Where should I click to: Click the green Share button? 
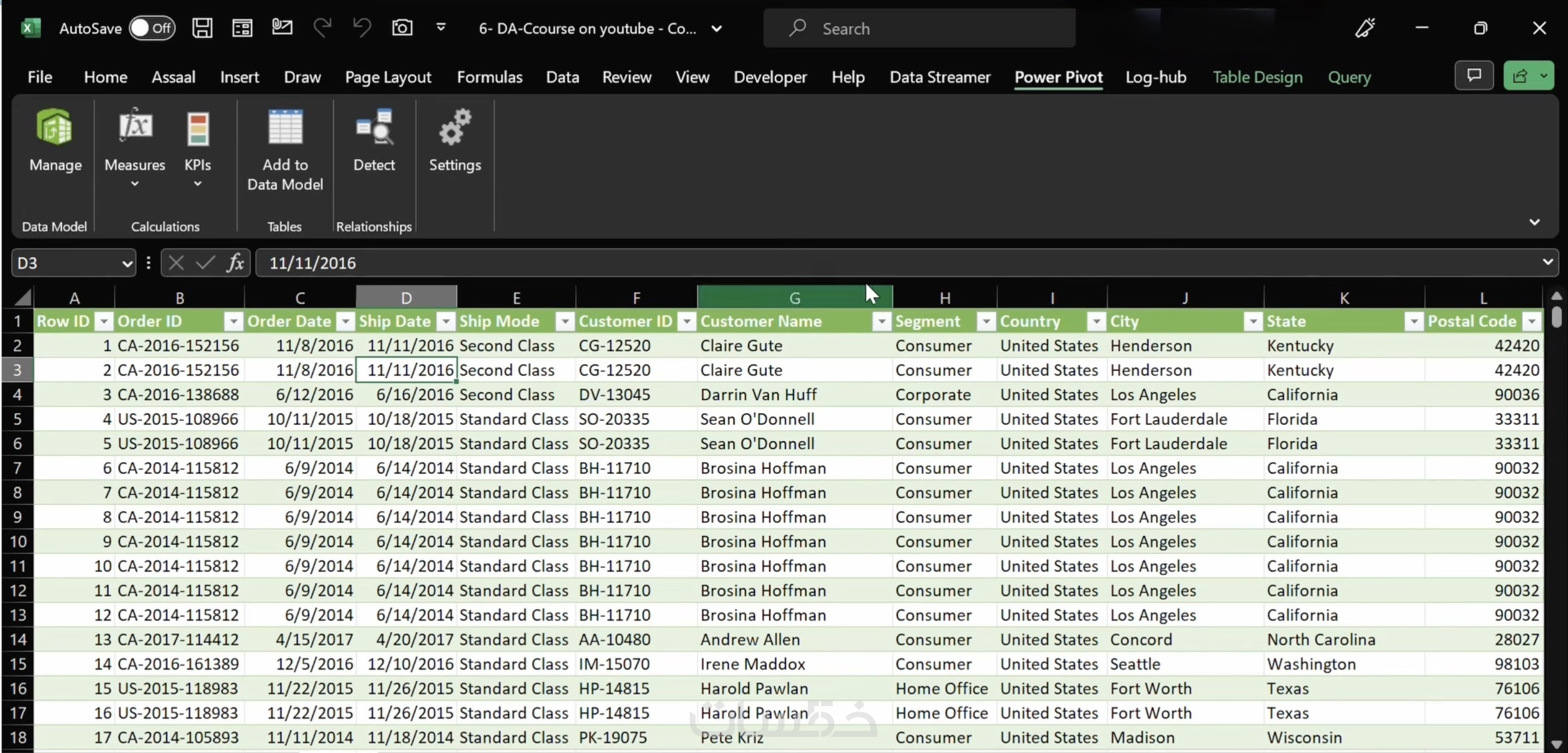click(1520, 76)
